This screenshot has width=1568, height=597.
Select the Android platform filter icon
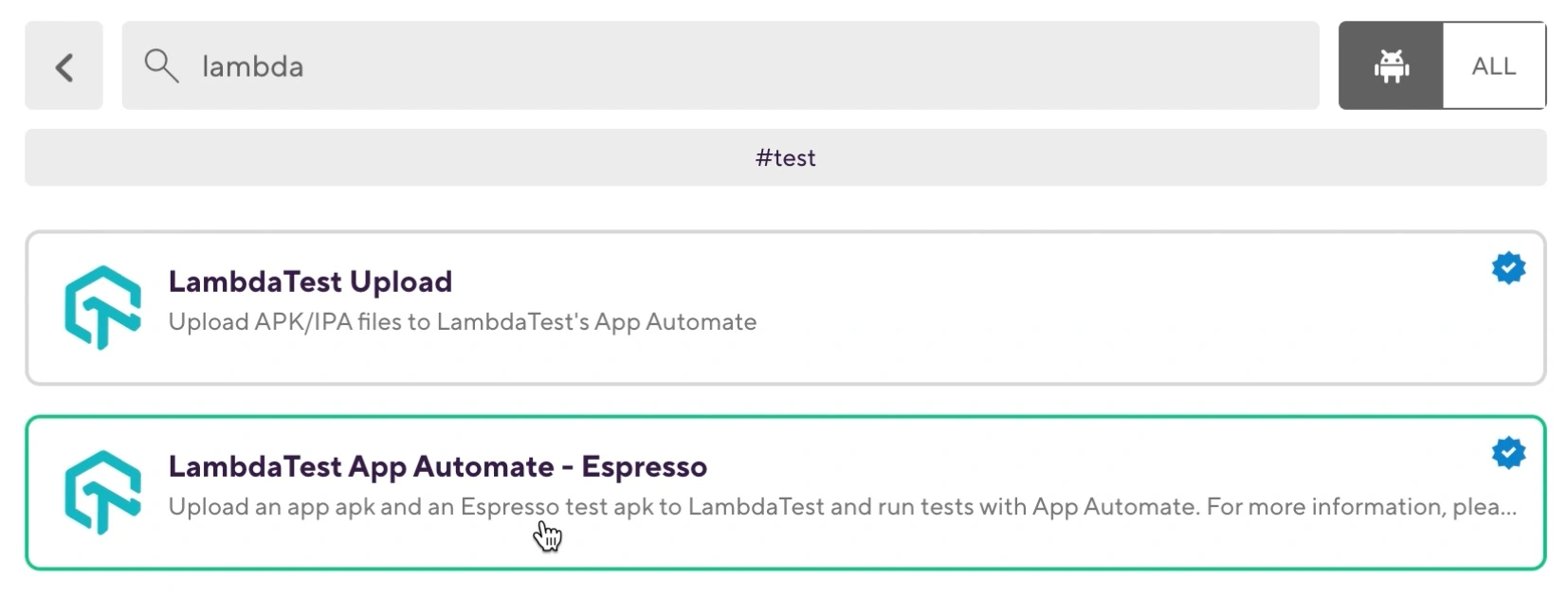click(x=1391, y=66)
